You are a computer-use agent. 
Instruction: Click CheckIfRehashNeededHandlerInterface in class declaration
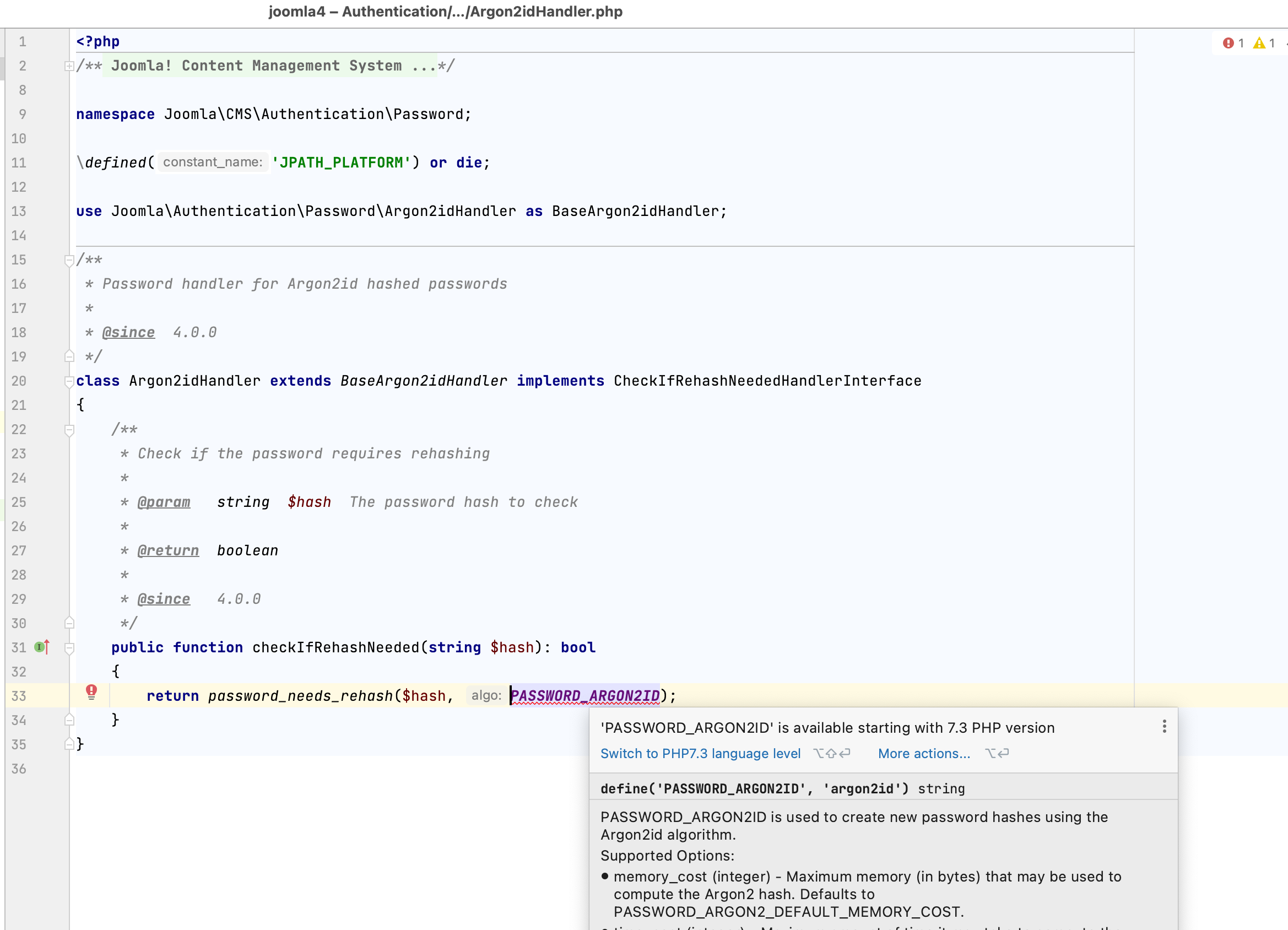[767, 381]
